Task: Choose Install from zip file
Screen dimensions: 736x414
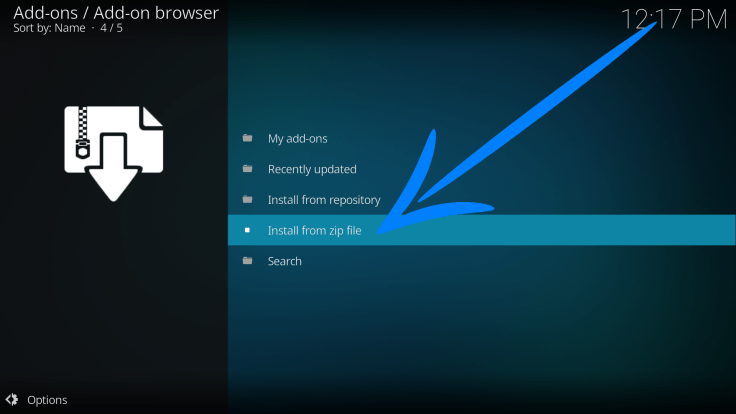Action: point(314,230)
